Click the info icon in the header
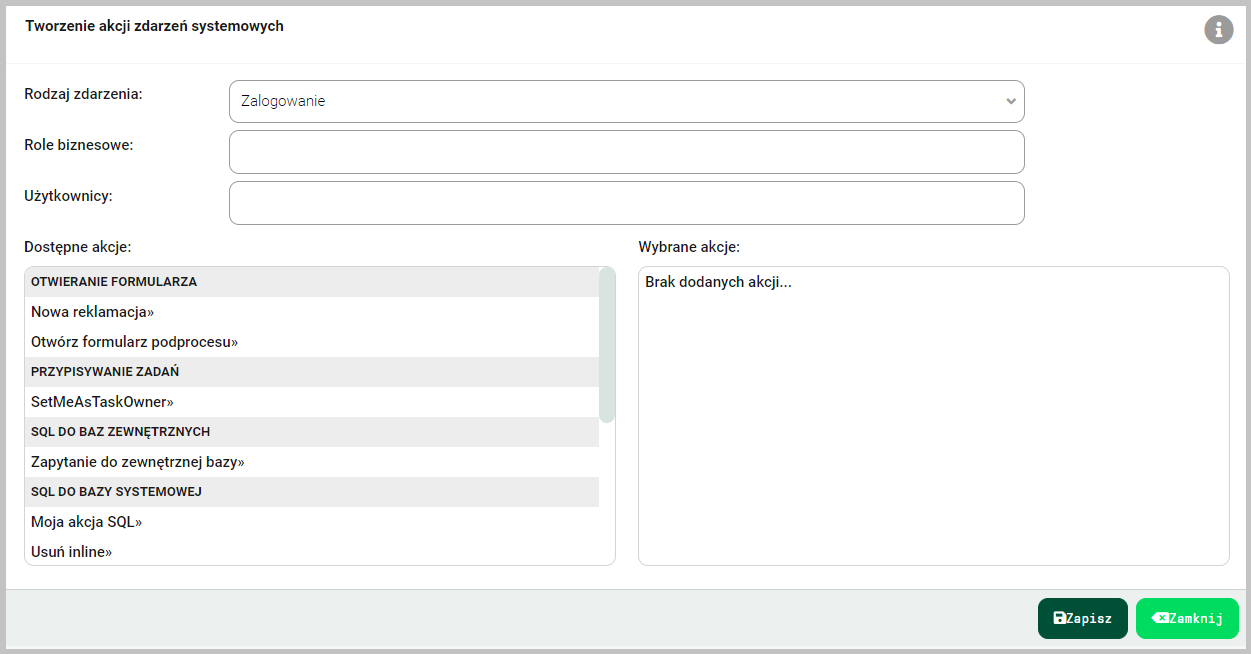The image size is (1251, 654). tap(1218, 30)
